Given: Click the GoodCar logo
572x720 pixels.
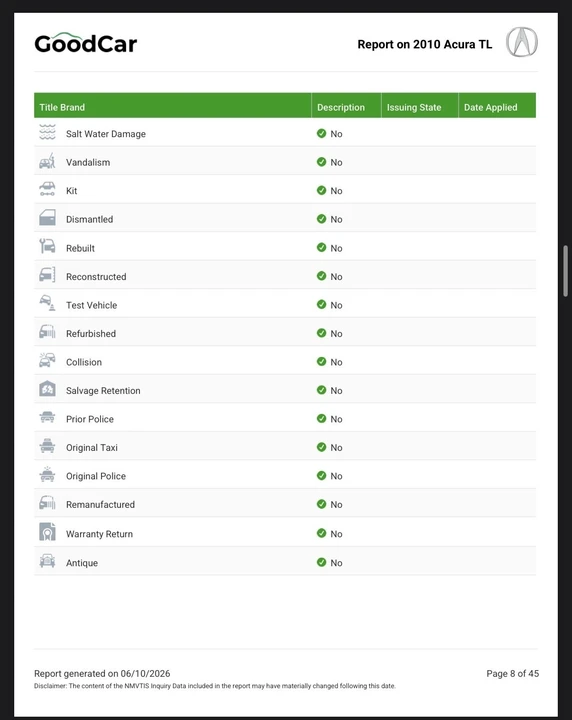Looking at the screenshot, I should (x=86, y=43).
